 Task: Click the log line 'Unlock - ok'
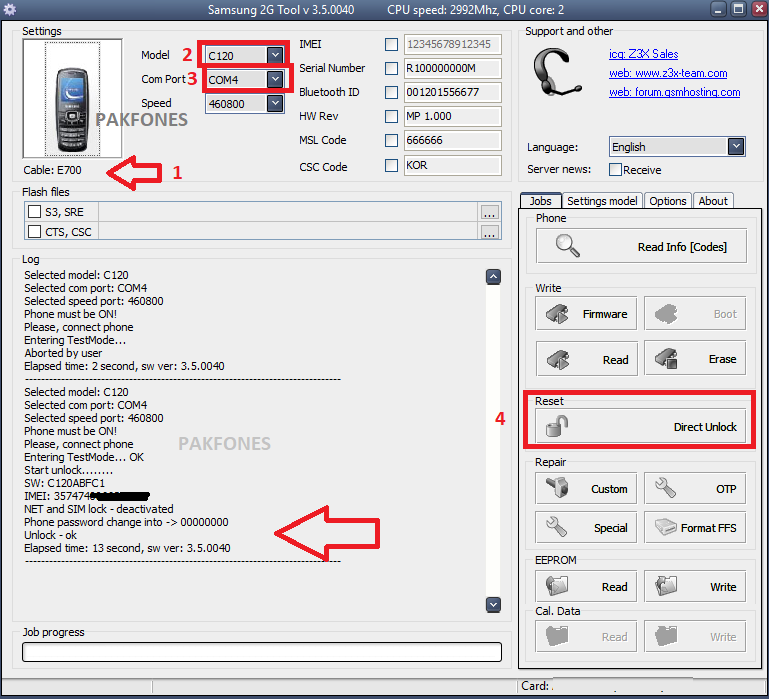pos(51,535)
